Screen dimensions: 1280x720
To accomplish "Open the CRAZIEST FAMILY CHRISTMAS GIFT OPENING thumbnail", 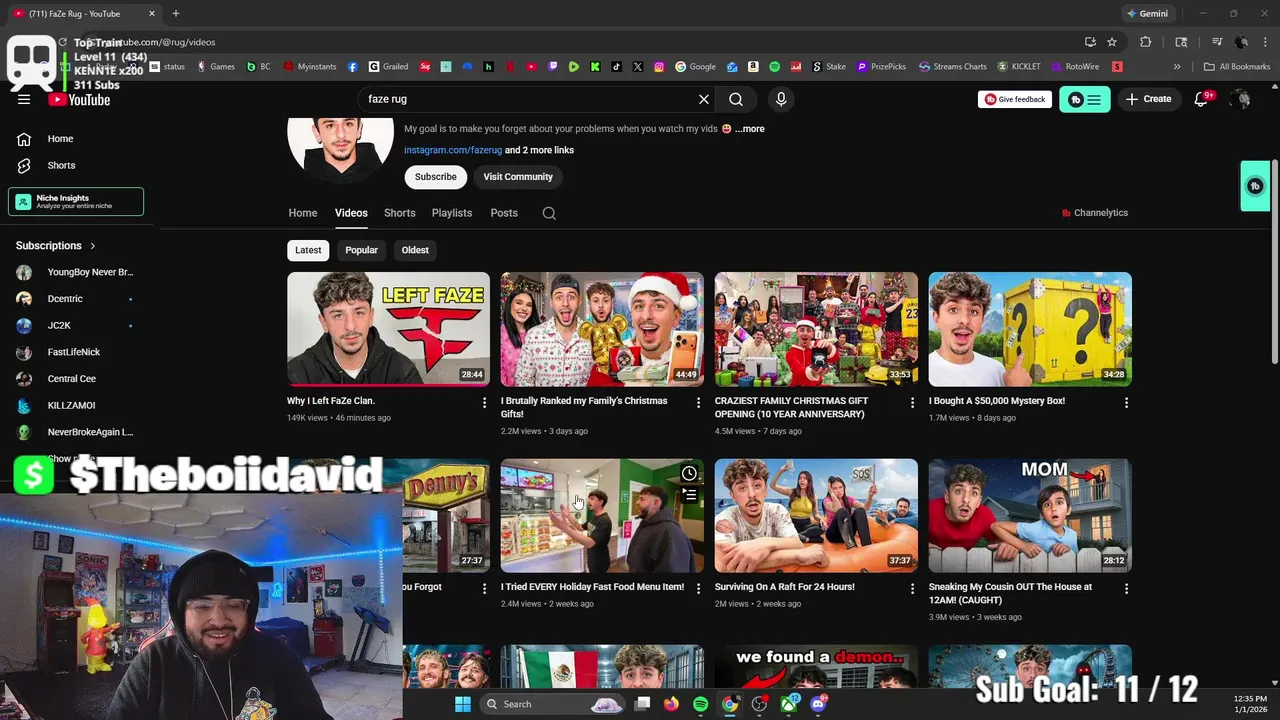I will (x=816, y=329).
